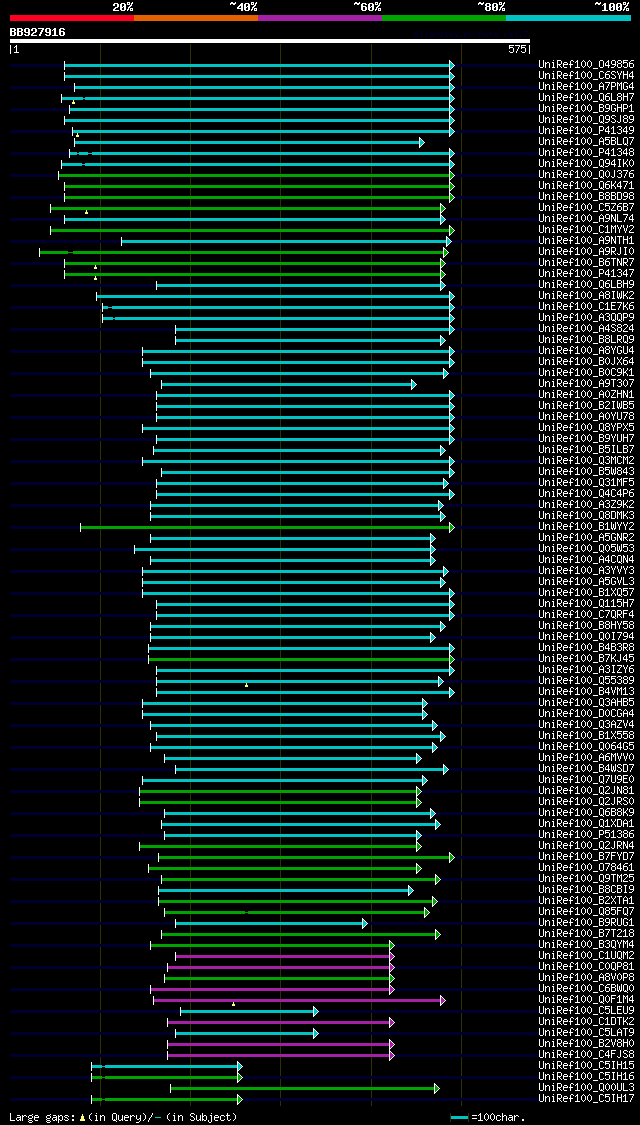
Task: Select the UniRef100_A9NTH1 label
Action: tap(586, 240)
